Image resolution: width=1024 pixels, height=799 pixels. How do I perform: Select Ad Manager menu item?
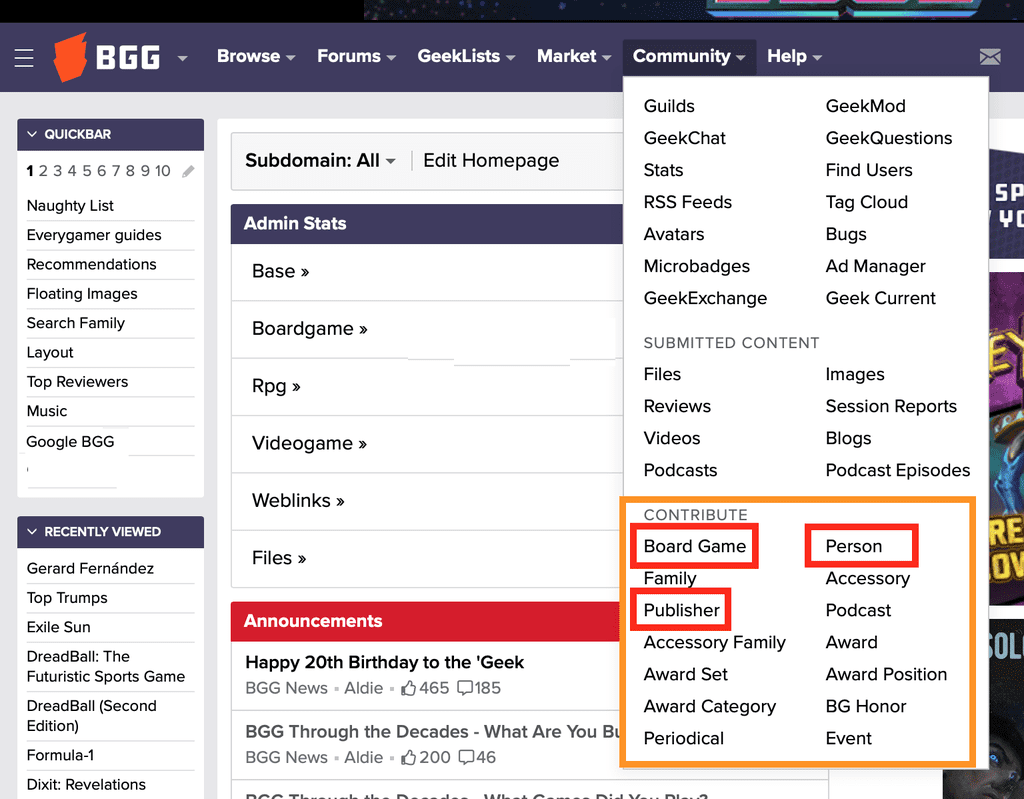875,266
